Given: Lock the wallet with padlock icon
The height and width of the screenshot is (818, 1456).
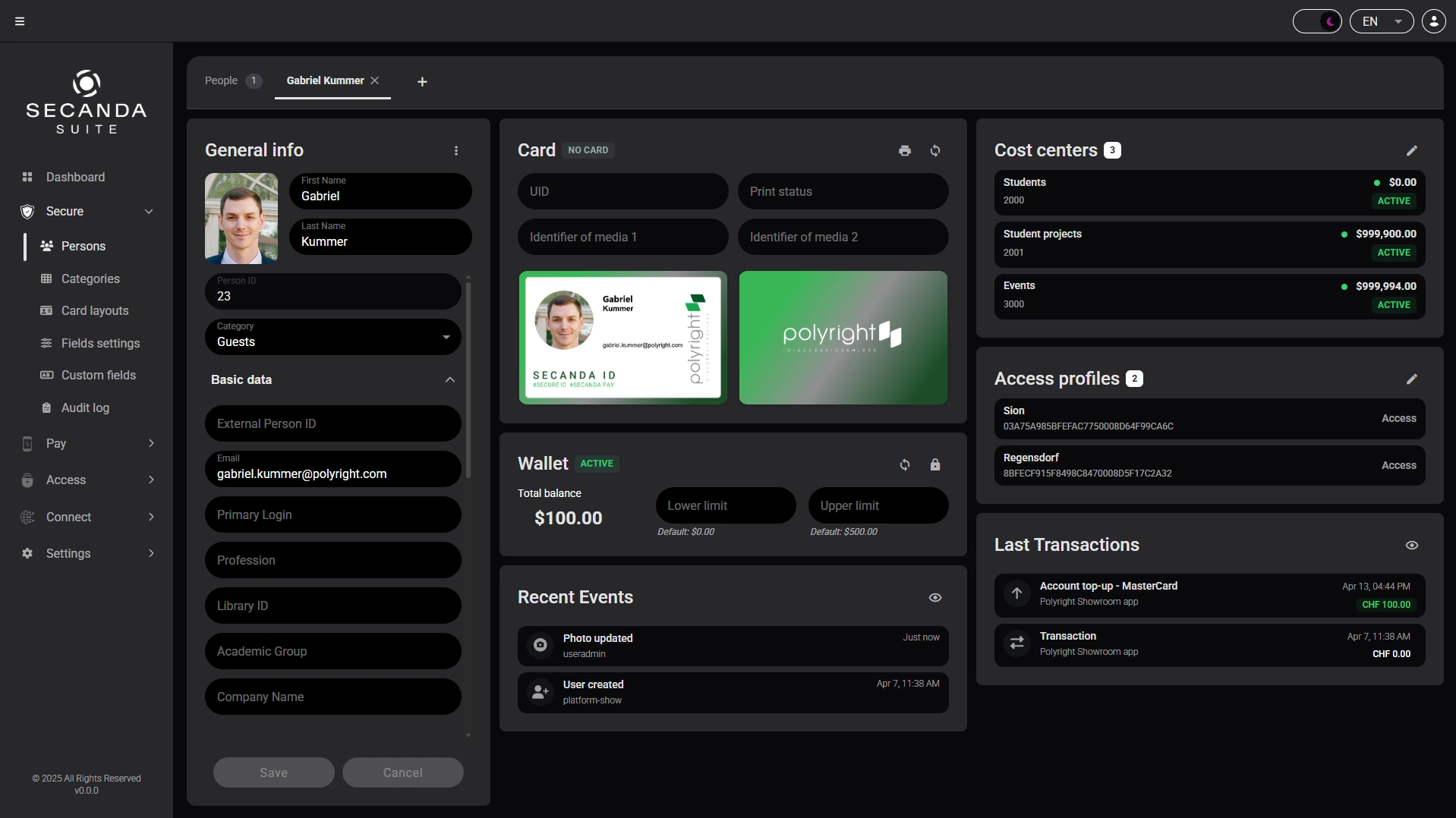Looking at the screenshot, I should tap(935, 464).
